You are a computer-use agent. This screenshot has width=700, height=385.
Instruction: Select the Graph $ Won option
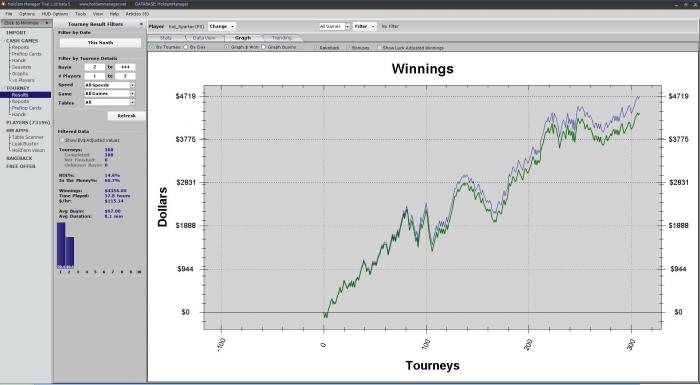pos(226,47)
